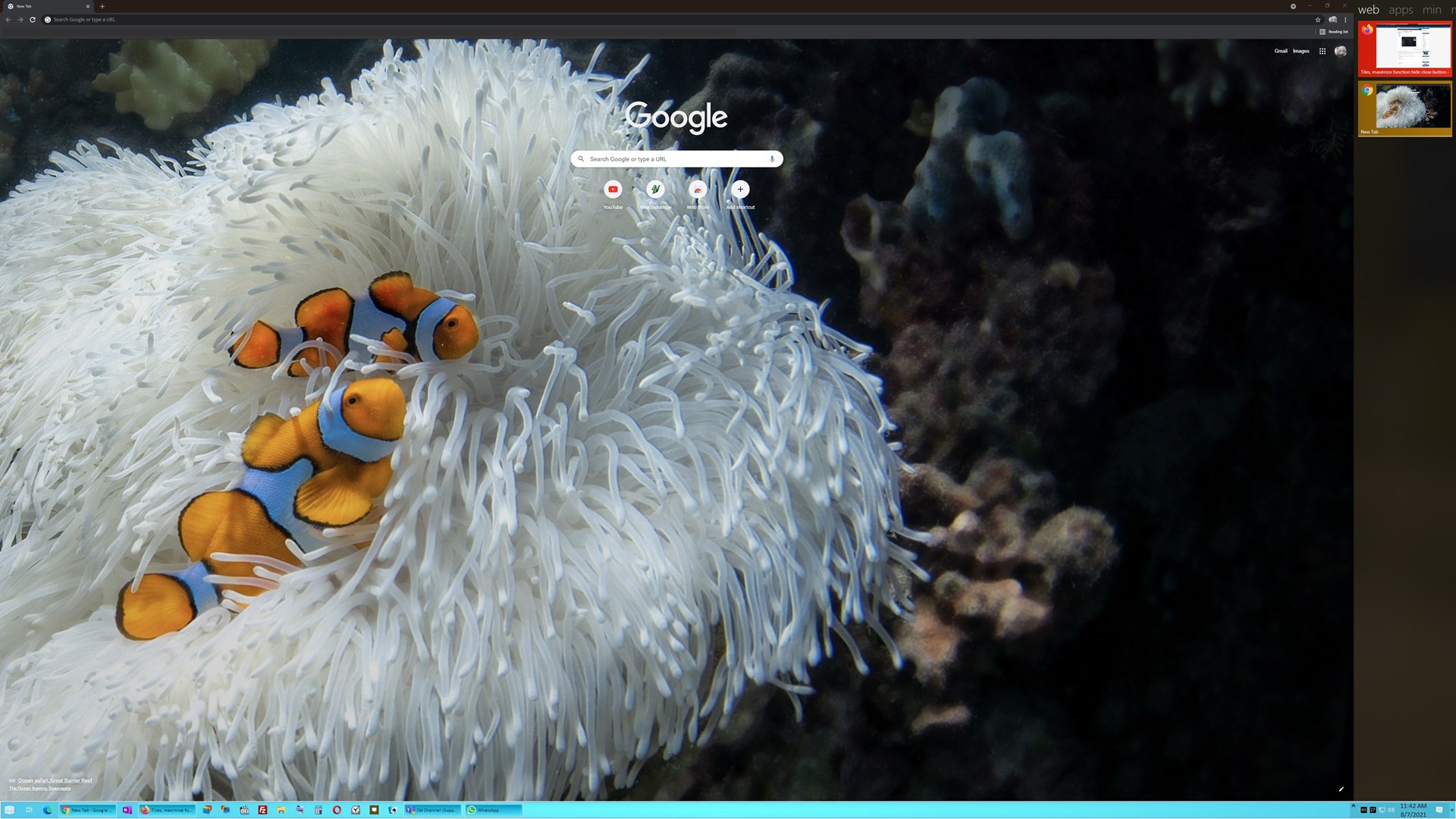Click the Customize Chrome pencil icon

pyautogui.click(x=1341, y=789)
